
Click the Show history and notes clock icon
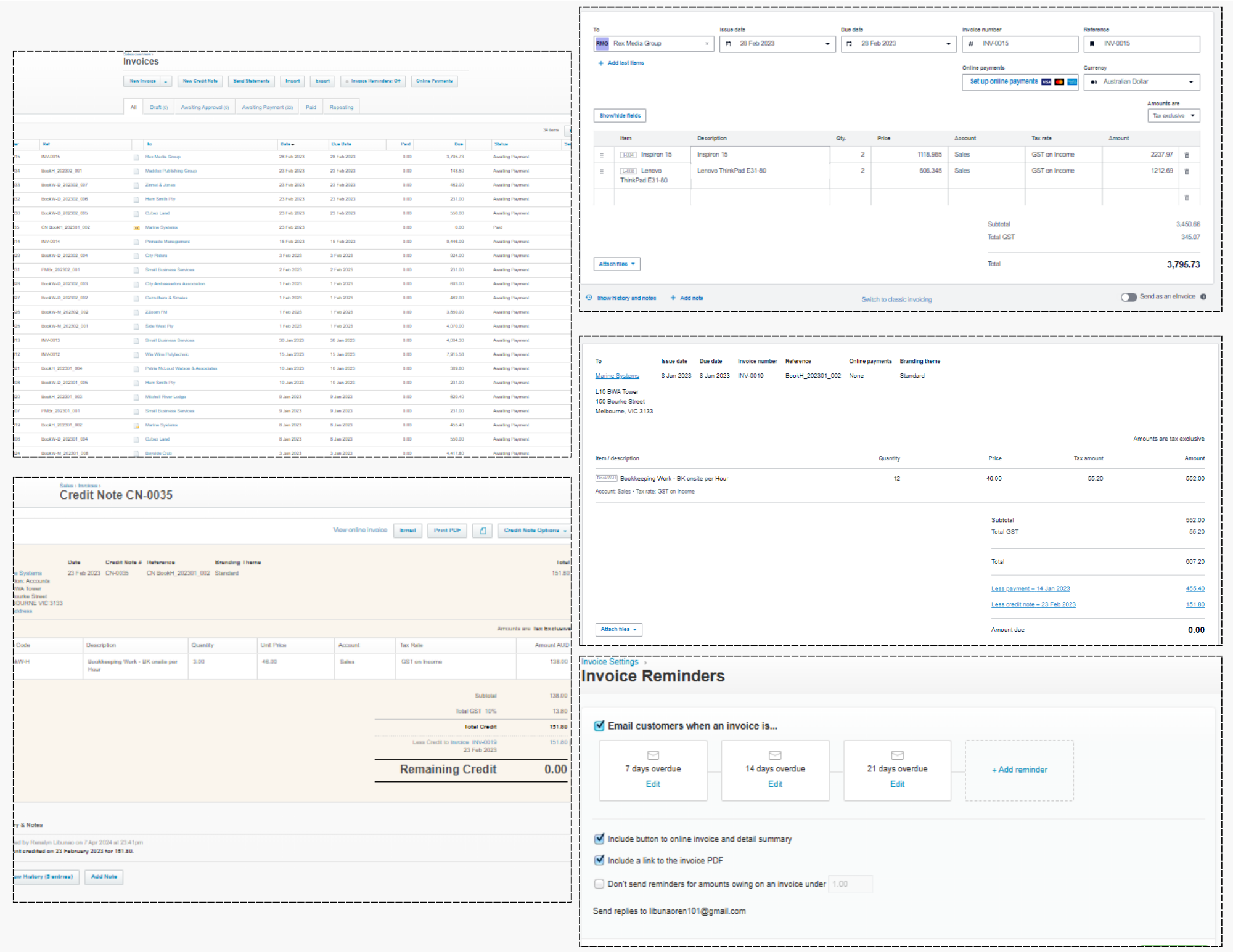pos(589,298)
